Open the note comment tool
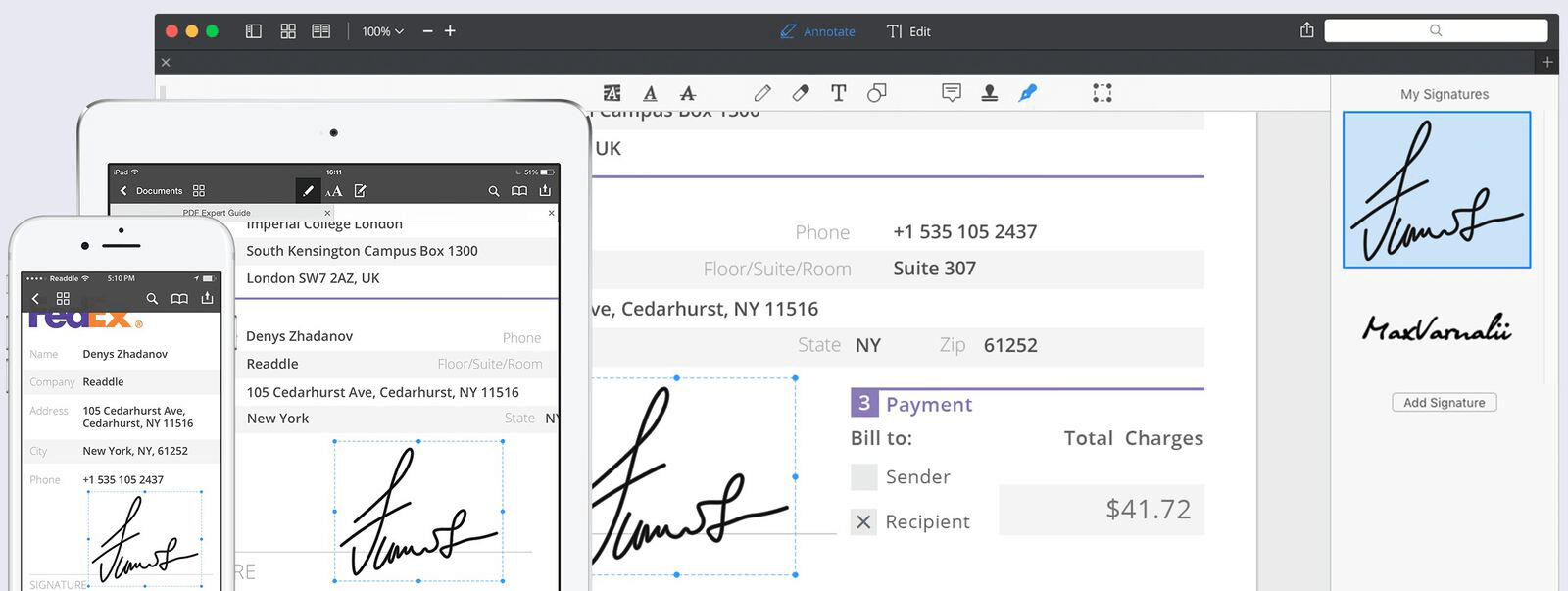This screenshot has height=591, width=1568. (951, 93)
